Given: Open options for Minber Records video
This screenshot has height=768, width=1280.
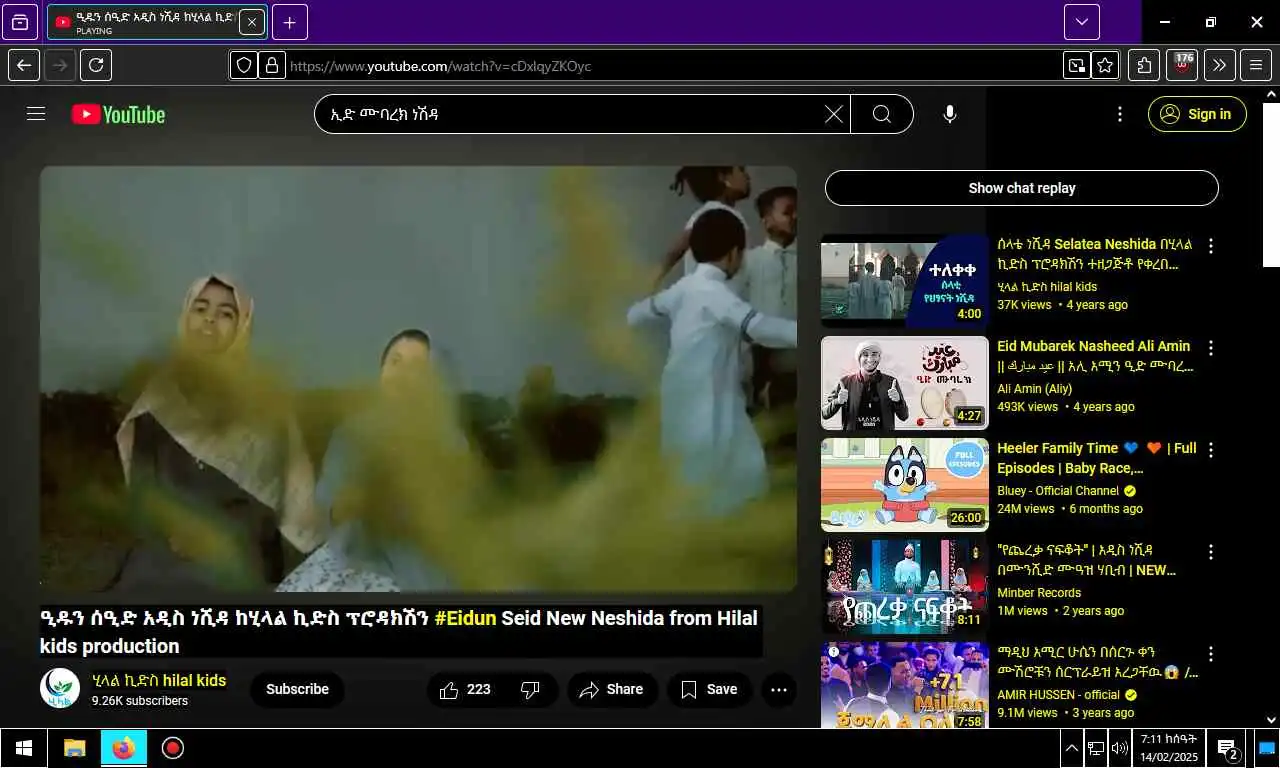Looking at the screenshot, I should [x=1211, y=552].
